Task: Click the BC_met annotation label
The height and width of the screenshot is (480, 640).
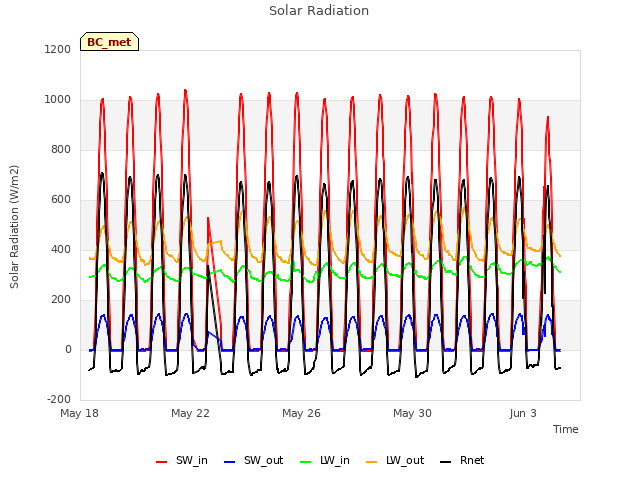Action: pyautogui.click(x=109, y=42)
